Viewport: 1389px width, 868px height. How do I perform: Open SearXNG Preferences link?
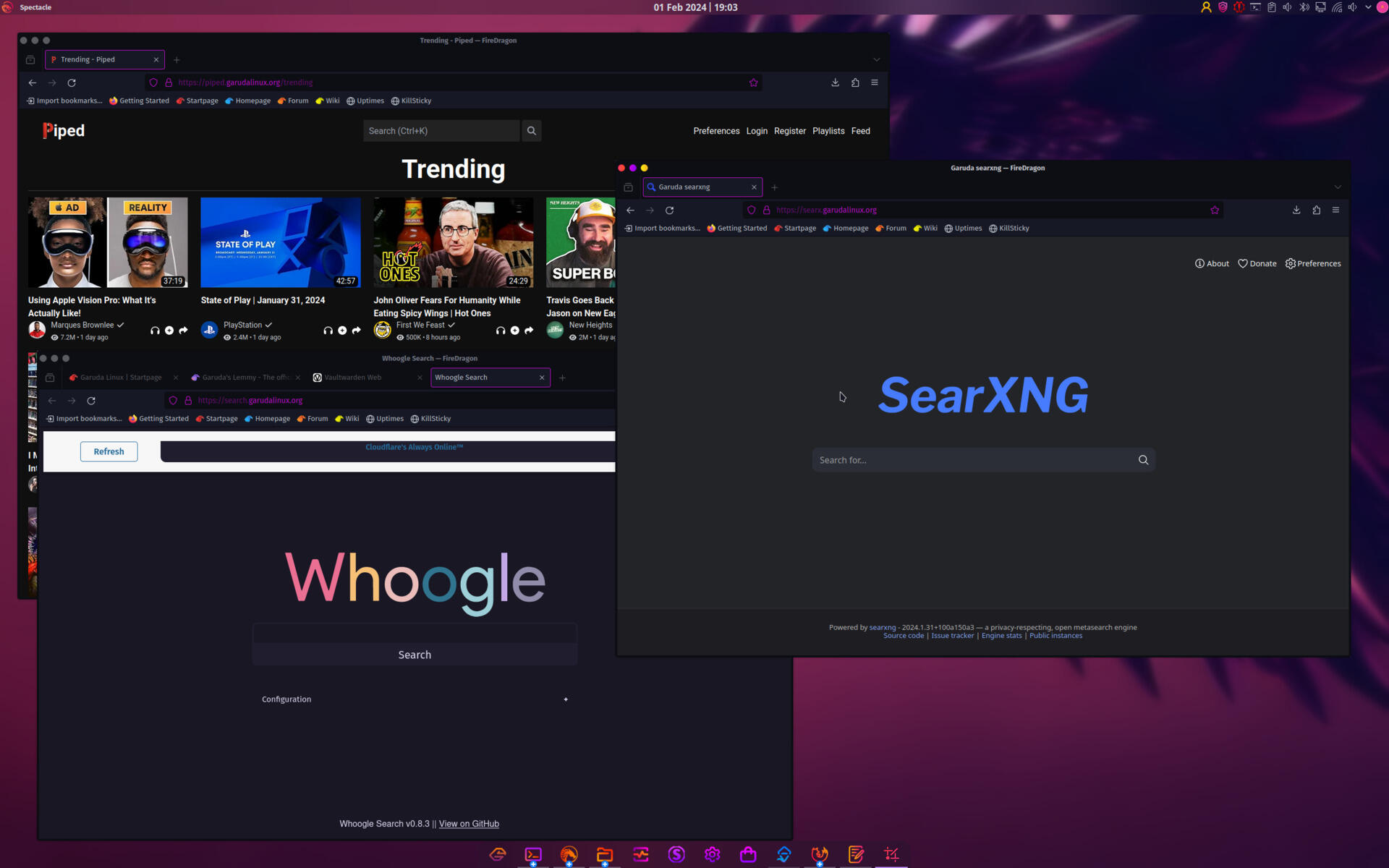(x=1313, y=263)
